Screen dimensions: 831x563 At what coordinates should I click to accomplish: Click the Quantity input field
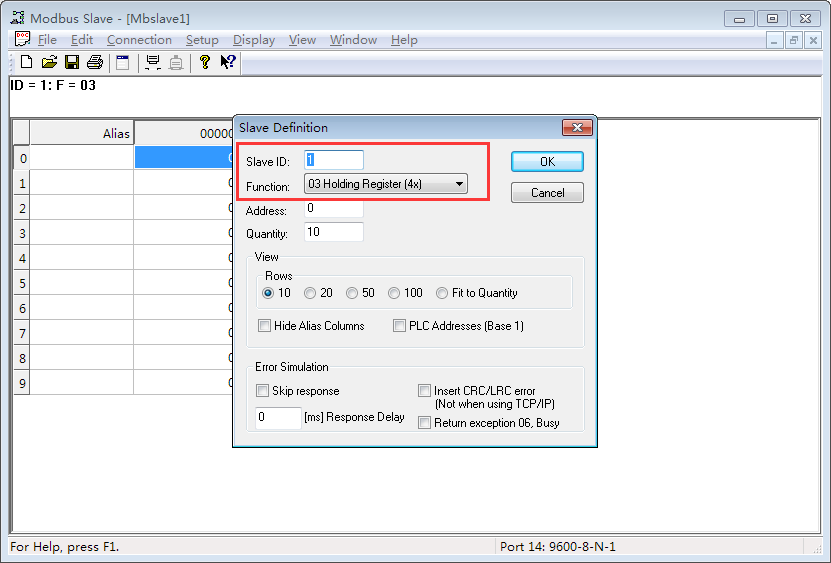pyautogui.click(x=334, y=232)
